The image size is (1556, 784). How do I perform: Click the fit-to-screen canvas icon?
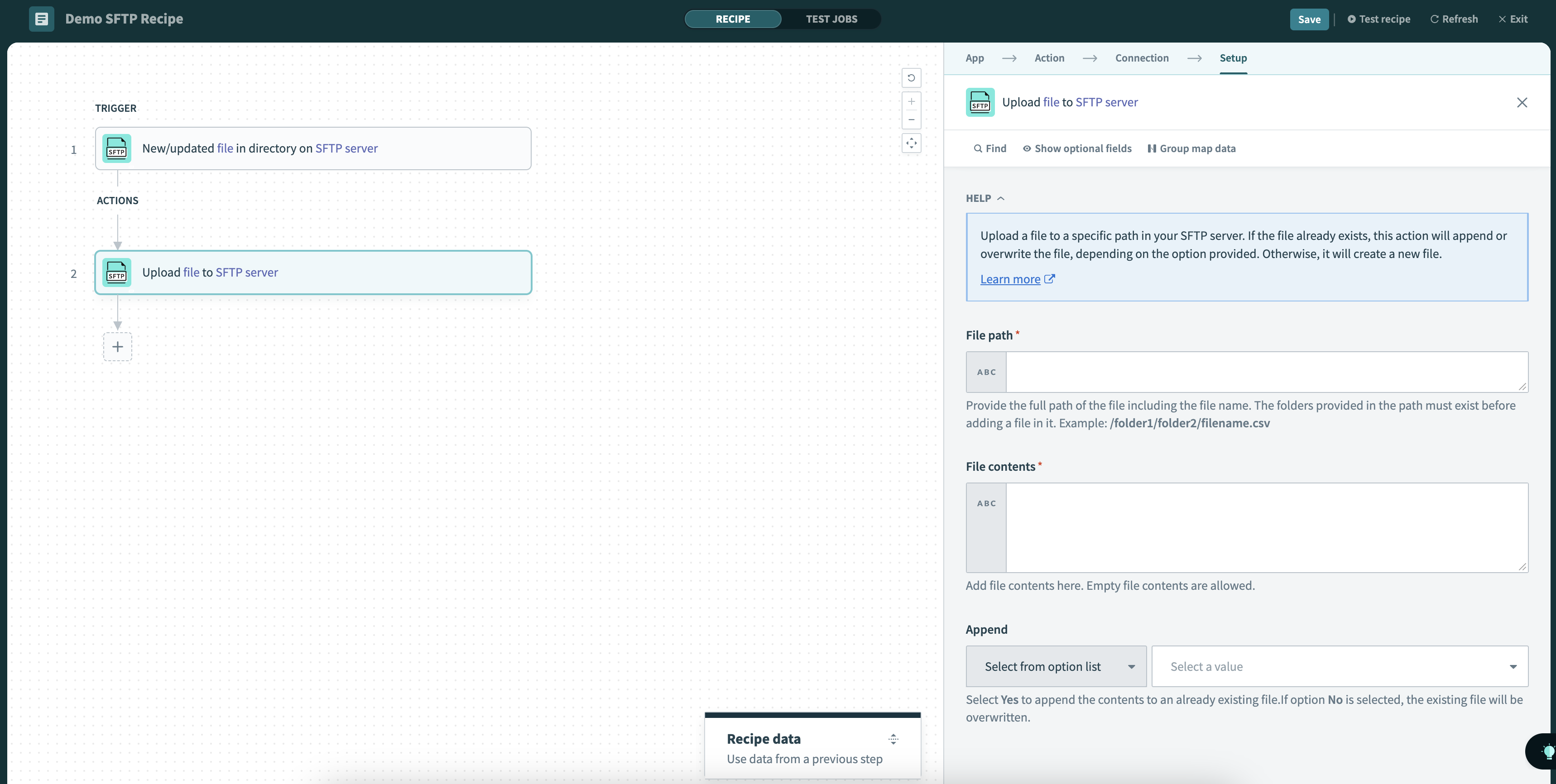(911, 143)
